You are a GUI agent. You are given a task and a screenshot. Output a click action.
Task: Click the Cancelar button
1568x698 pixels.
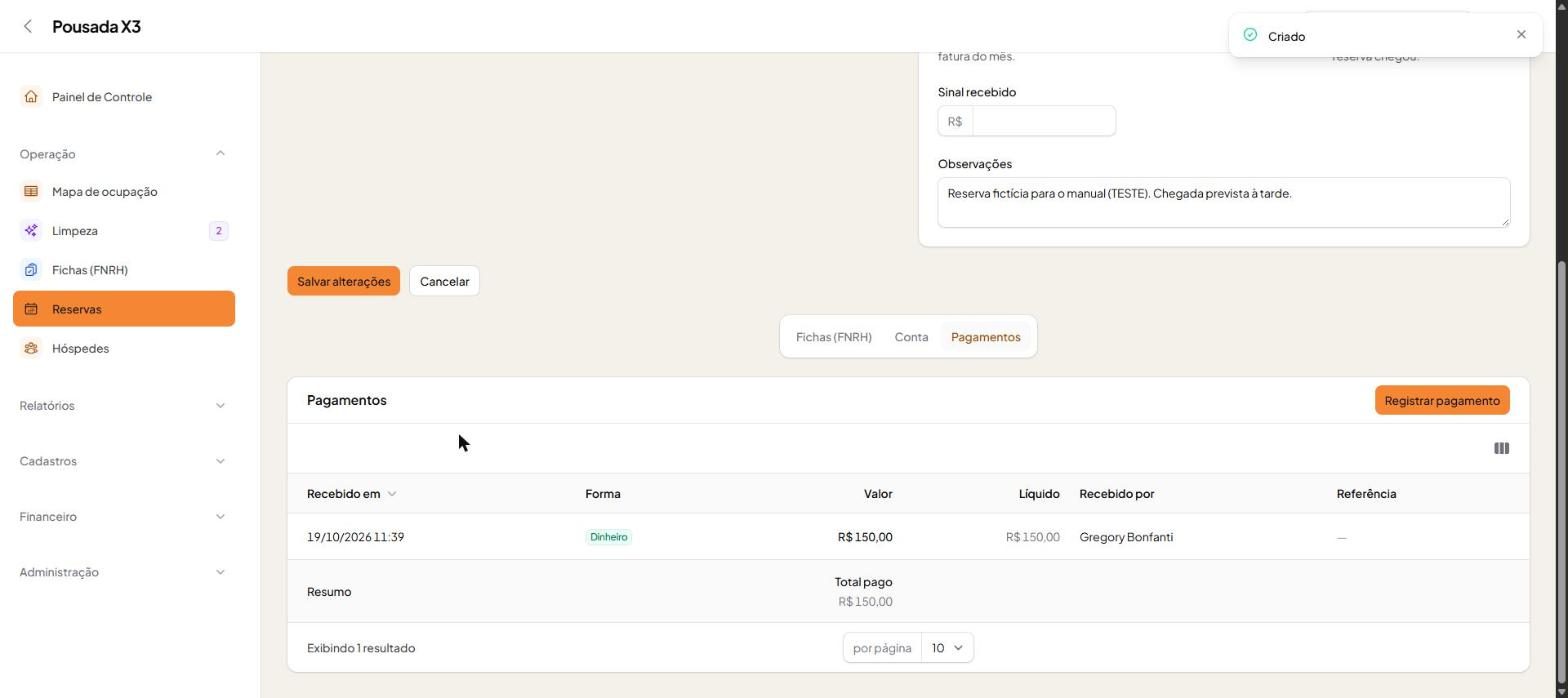click(x=444, y=281)
